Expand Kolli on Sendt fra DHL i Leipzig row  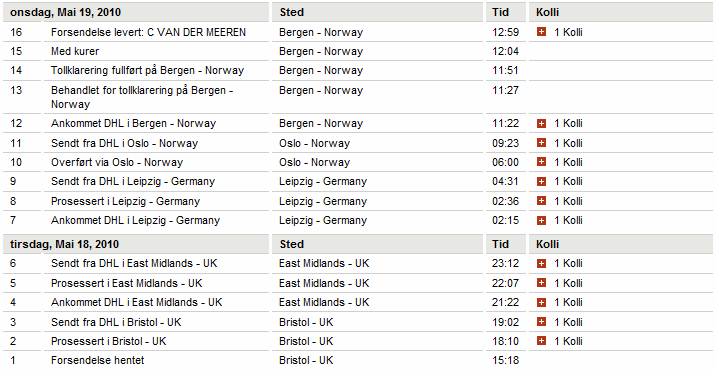[x=542, y=181]
